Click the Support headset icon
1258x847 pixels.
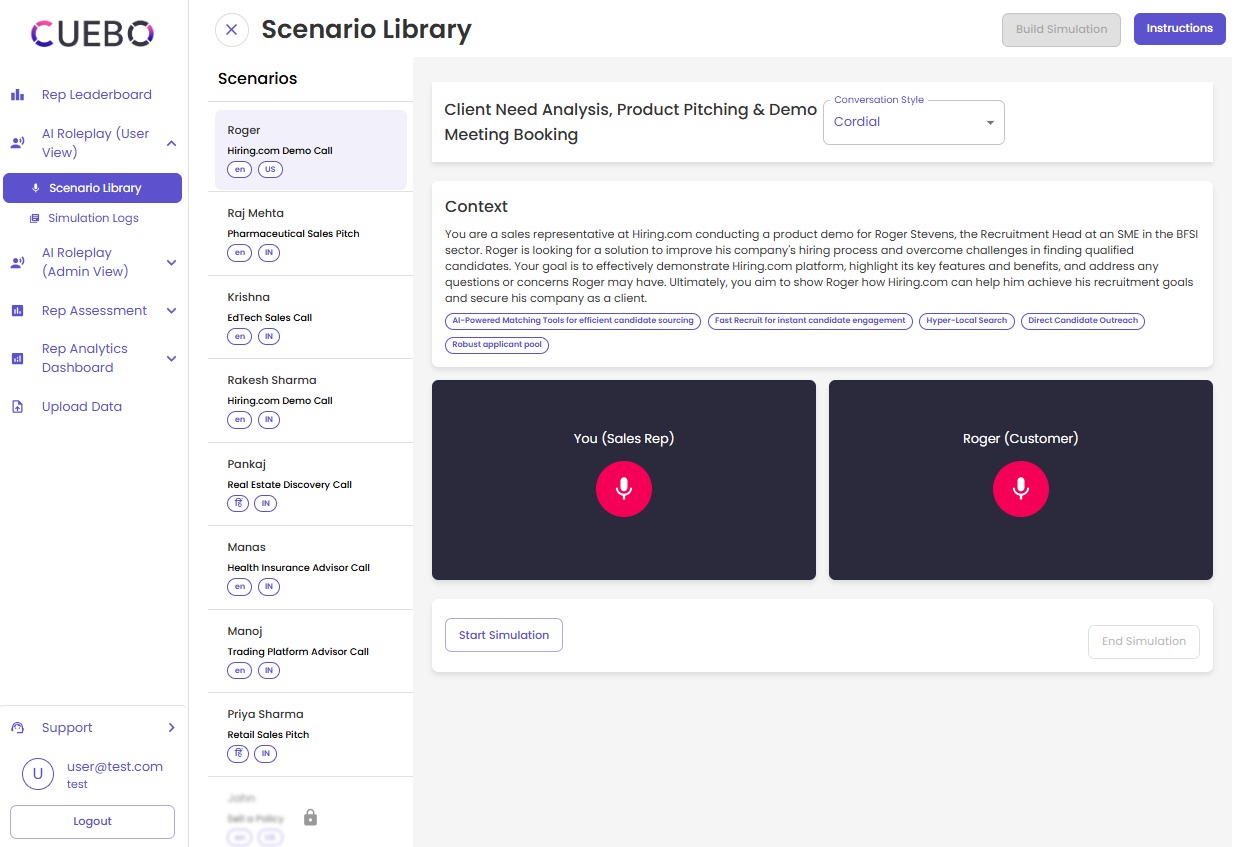click(x=17, y=728)
